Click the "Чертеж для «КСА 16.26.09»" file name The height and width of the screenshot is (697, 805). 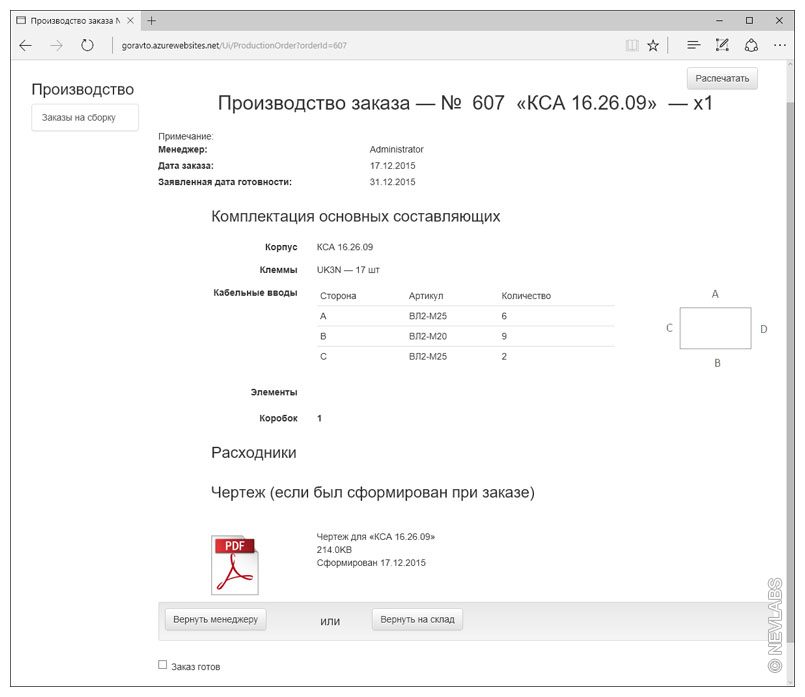[x=375, y=537]
